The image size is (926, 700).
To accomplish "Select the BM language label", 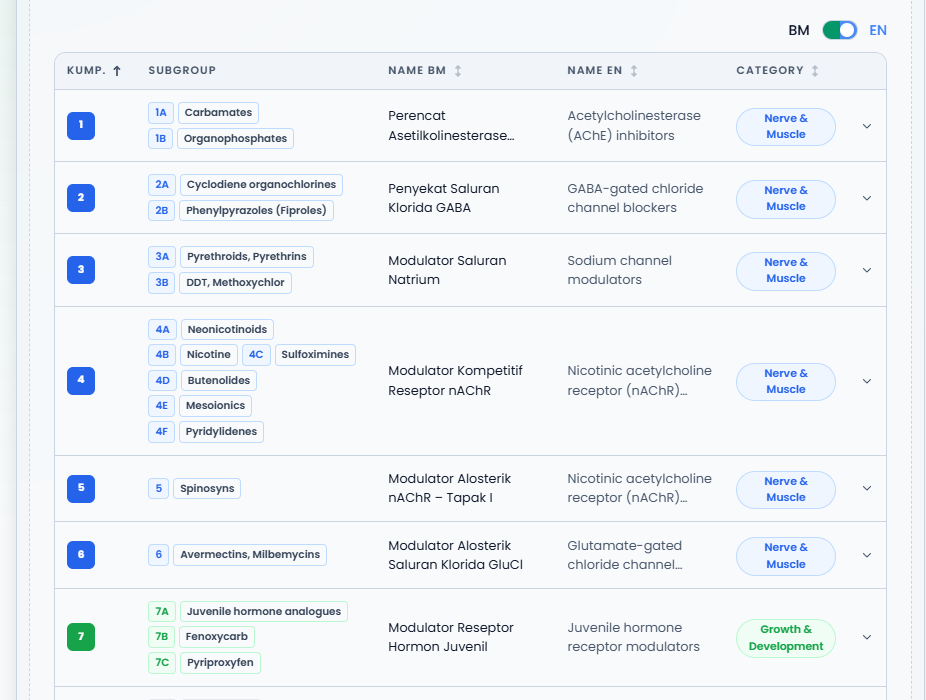I will tap(798, 30).
